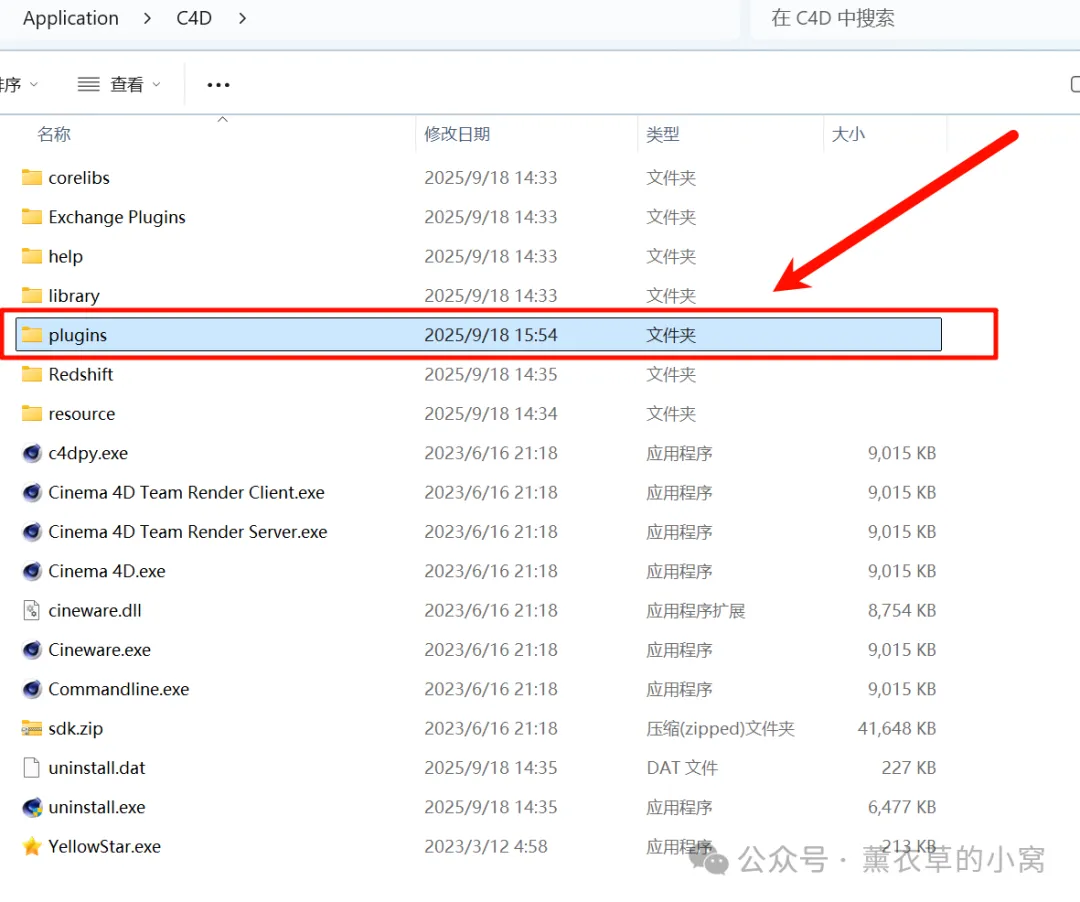
Task: Click the c4dpy.exe application icon
Action: click(32, 453)
